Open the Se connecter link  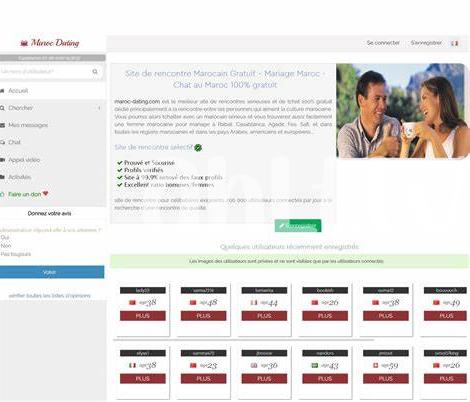pos(383,43)
